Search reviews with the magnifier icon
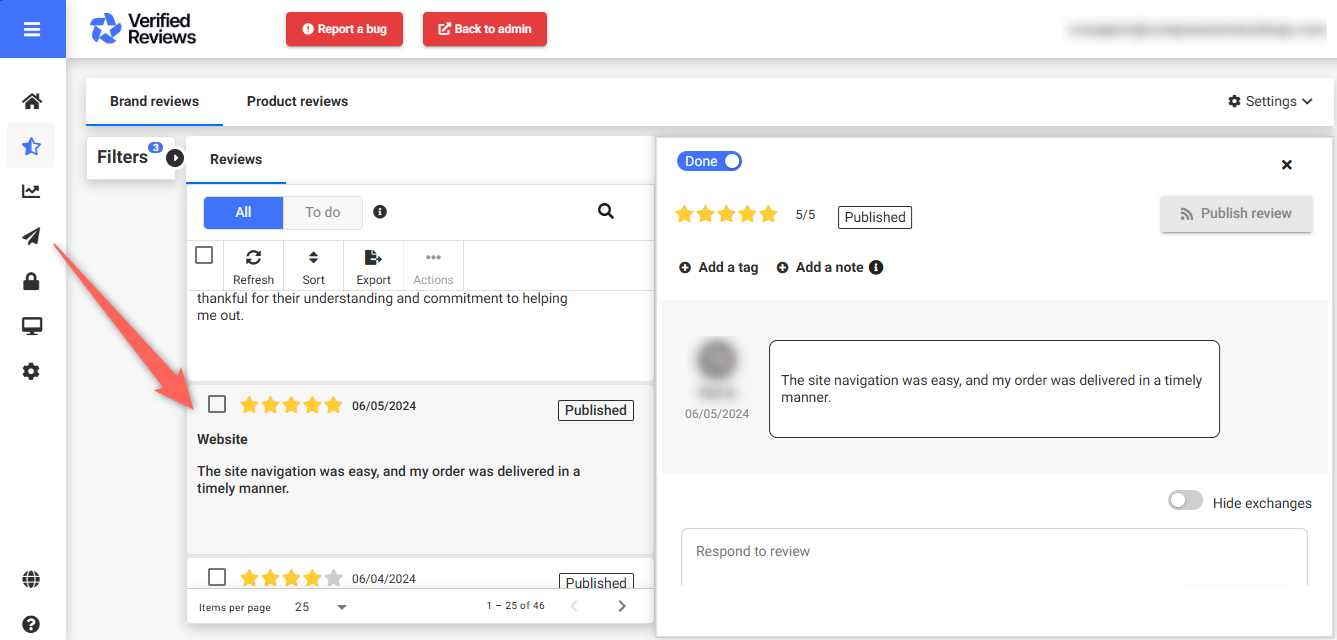1337x640 pixels. 606,211
